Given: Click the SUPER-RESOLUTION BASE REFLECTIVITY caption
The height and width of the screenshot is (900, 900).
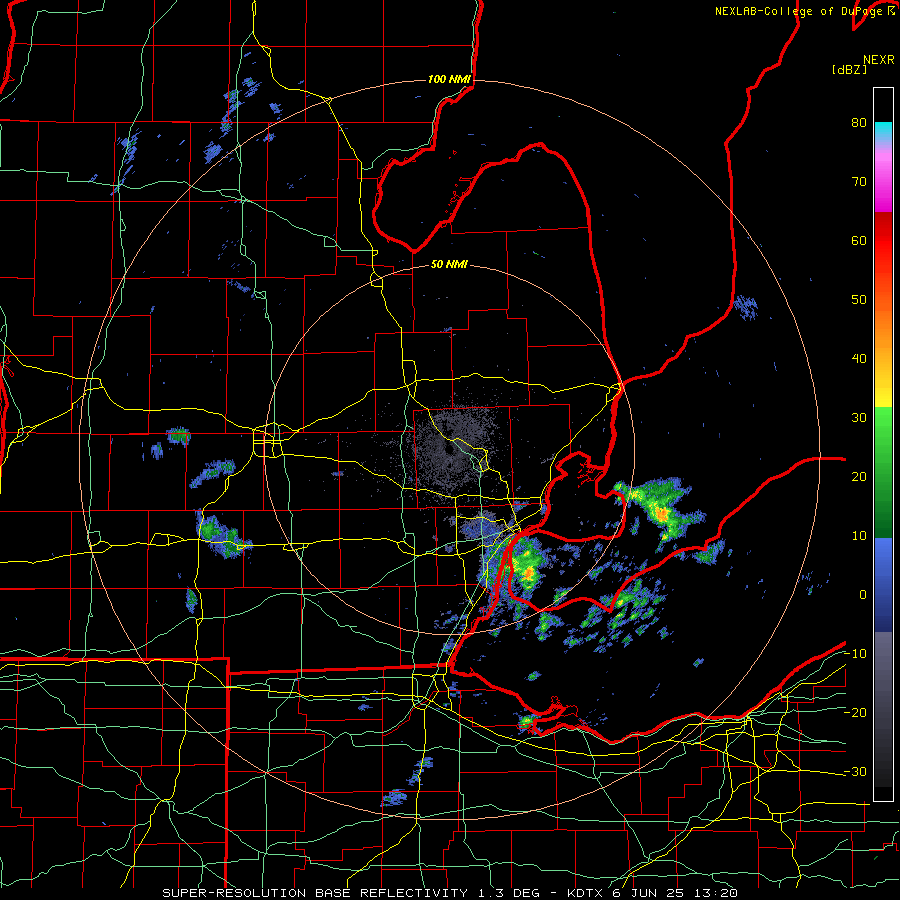Looking at the screenshot, I should (x=315, y=893).
